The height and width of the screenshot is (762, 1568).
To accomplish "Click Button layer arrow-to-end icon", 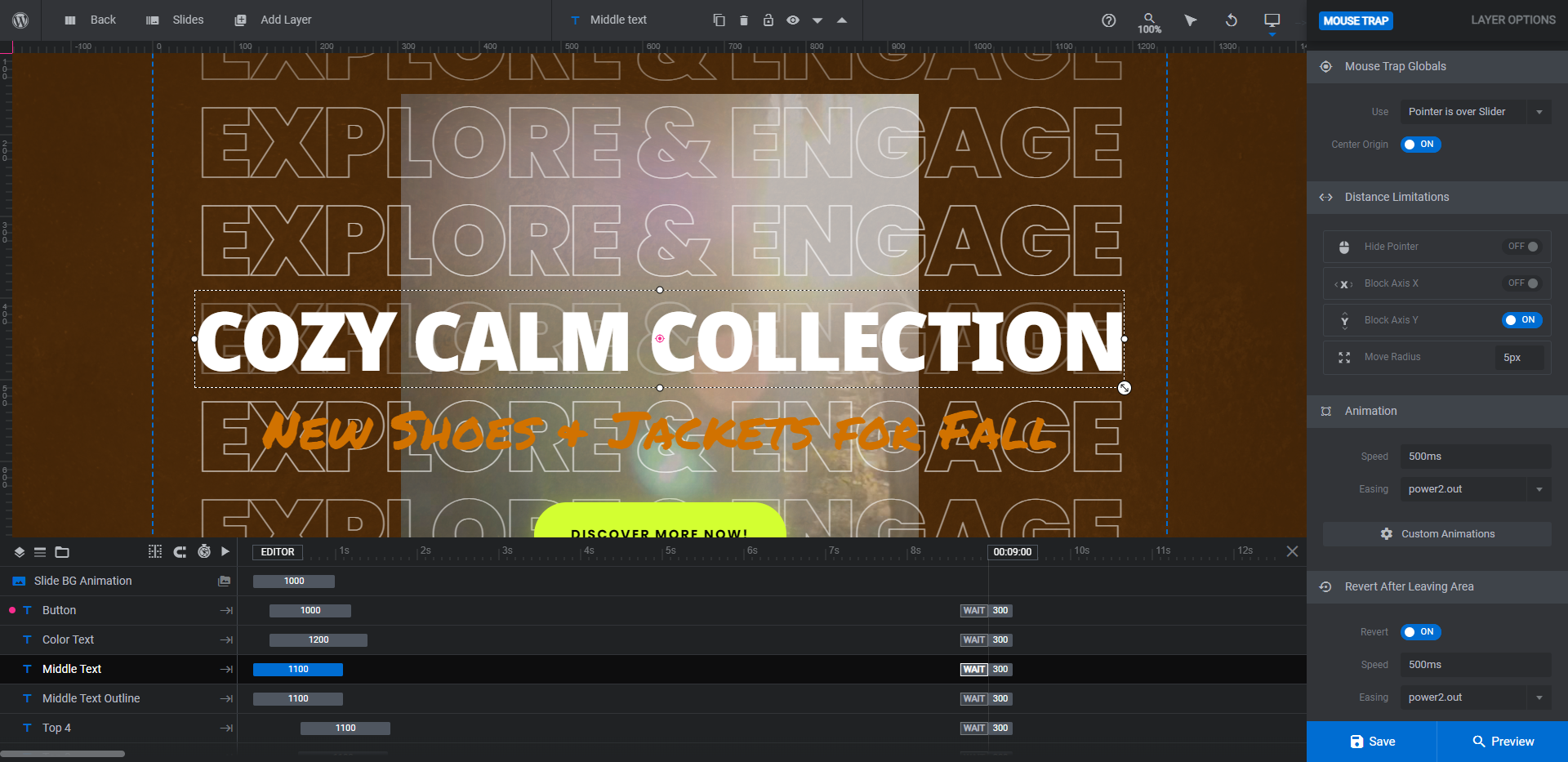I will coord(226,611).
